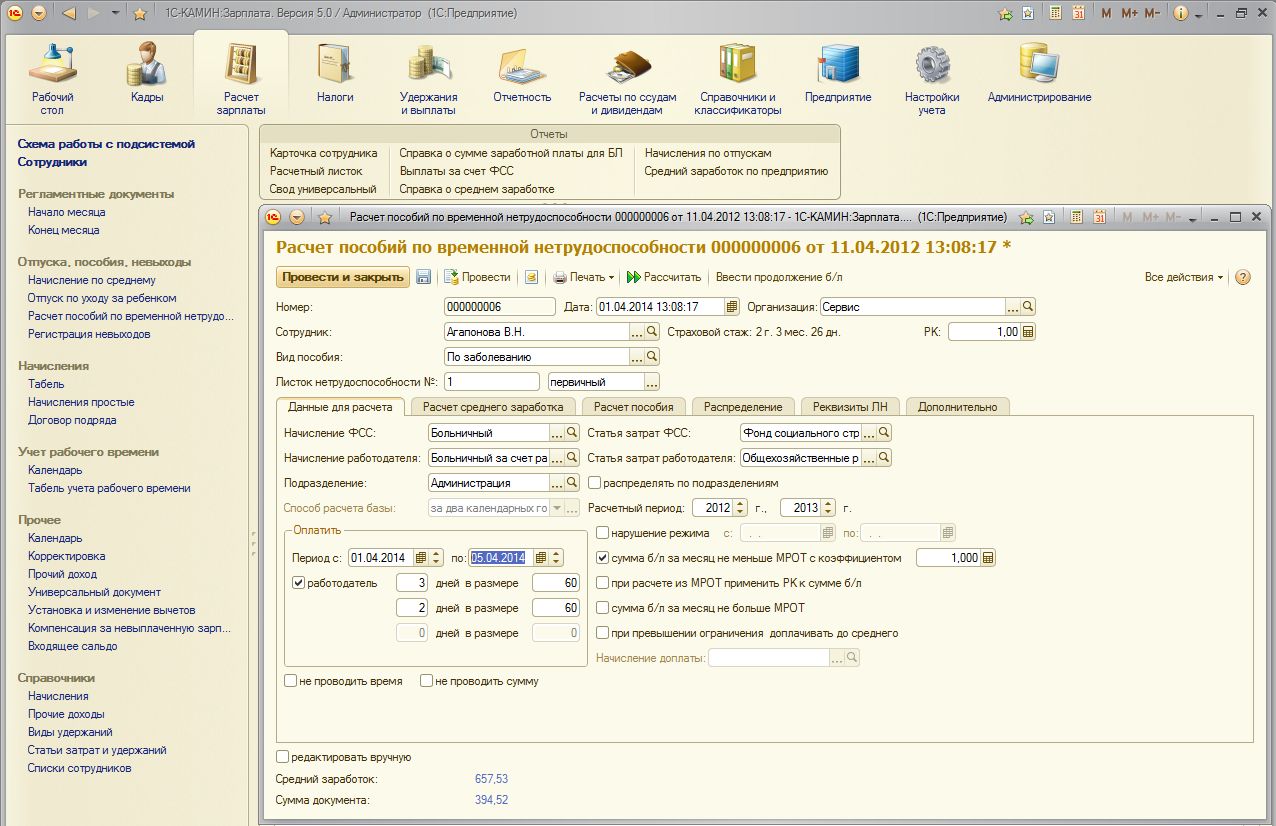Select the Данные для расчета tab
Screen dimensions: 1276x826
tap(340, 407)
